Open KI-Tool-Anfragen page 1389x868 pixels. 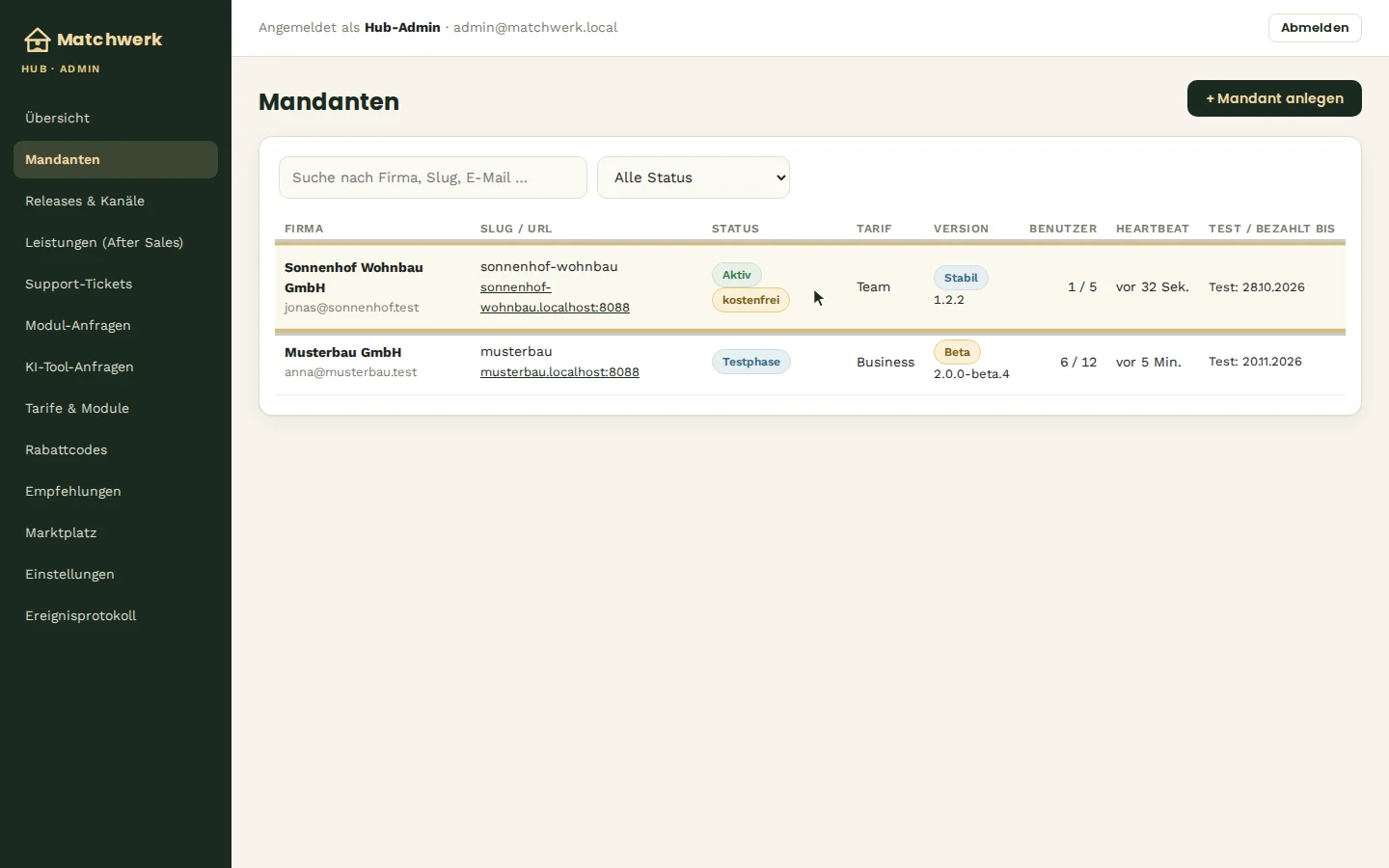click(116, 366)
